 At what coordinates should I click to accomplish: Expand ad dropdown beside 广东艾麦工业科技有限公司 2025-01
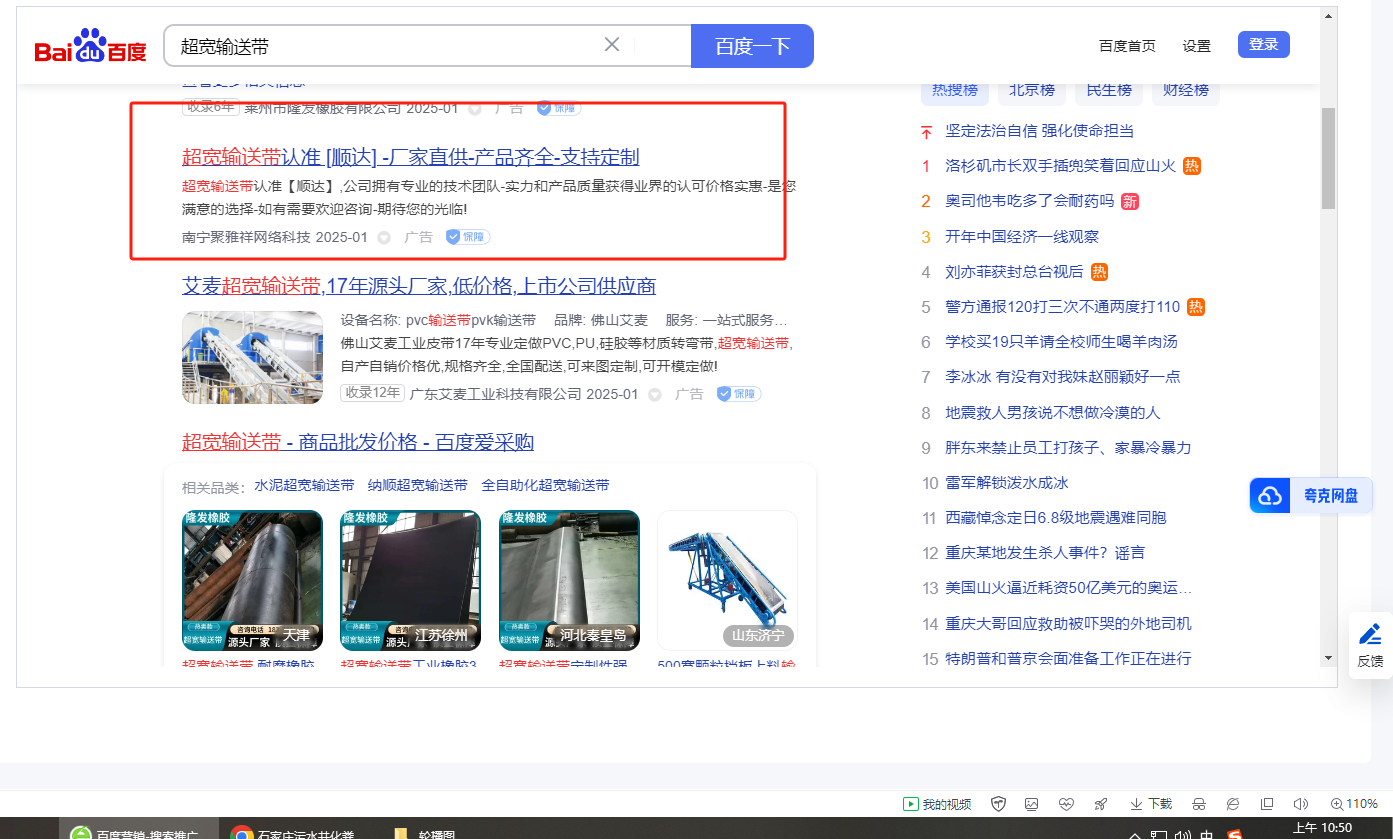click(655, 395)
